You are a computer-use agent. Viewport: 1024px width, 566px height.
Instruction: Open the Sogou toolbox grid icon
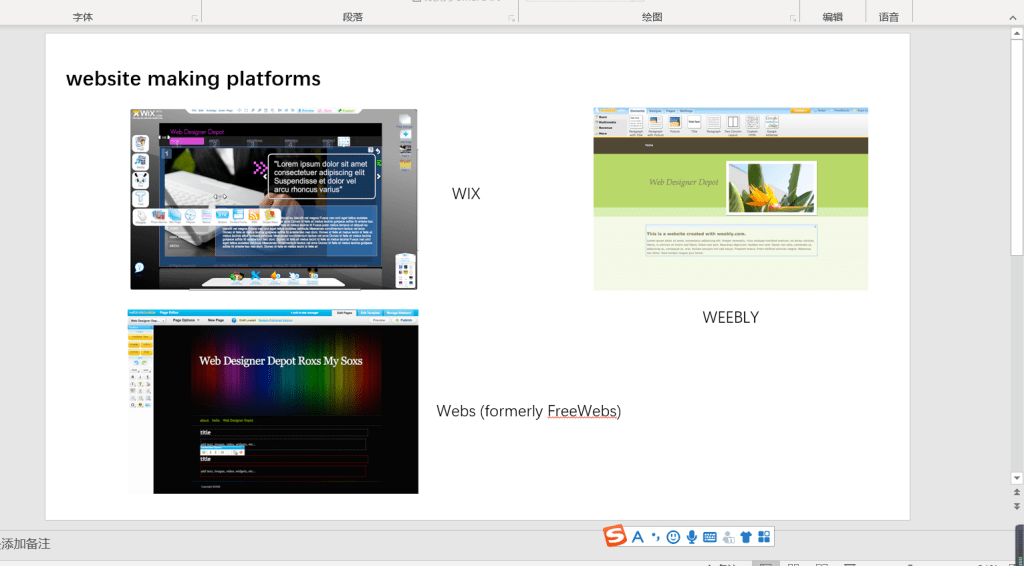(764, 537)
